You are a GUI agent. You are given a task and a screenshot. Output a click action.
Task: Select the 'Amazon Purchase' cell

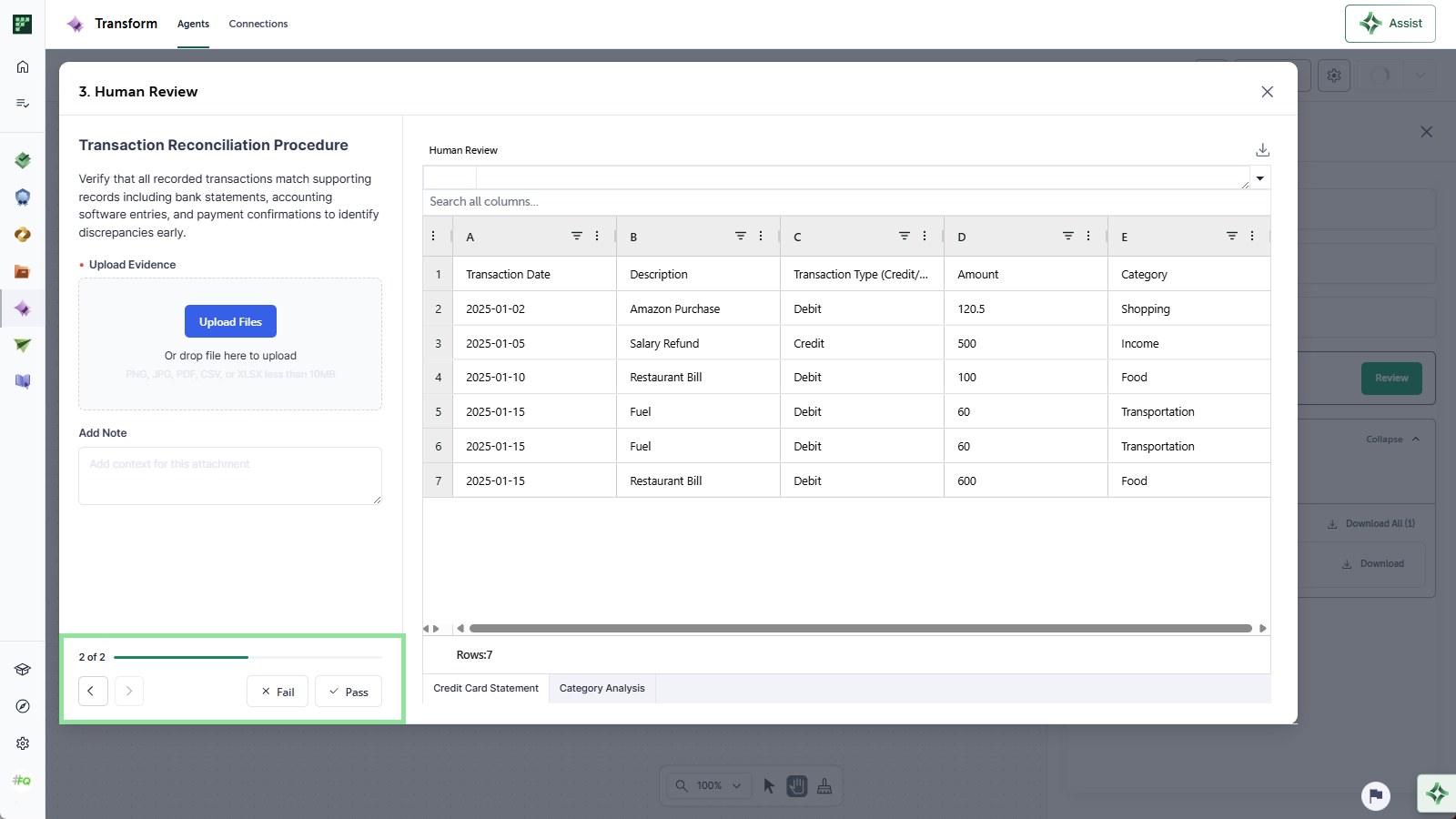click(x=698, y=308)
